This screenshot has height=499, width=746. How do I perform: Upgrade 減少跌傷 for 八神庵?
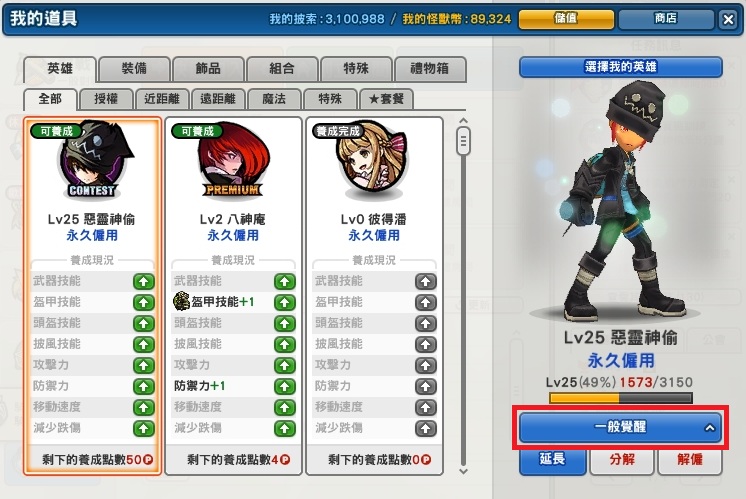[285, 428]
